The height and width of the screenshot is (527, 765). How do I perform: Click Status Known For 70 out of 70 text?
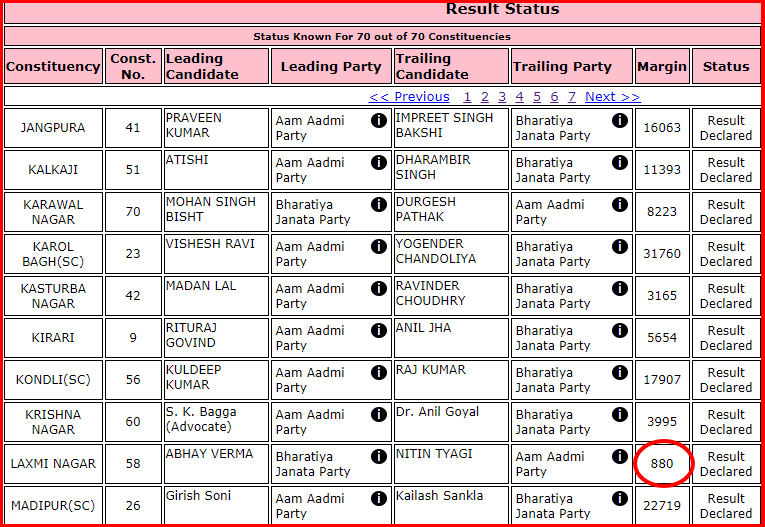point(382,37)
